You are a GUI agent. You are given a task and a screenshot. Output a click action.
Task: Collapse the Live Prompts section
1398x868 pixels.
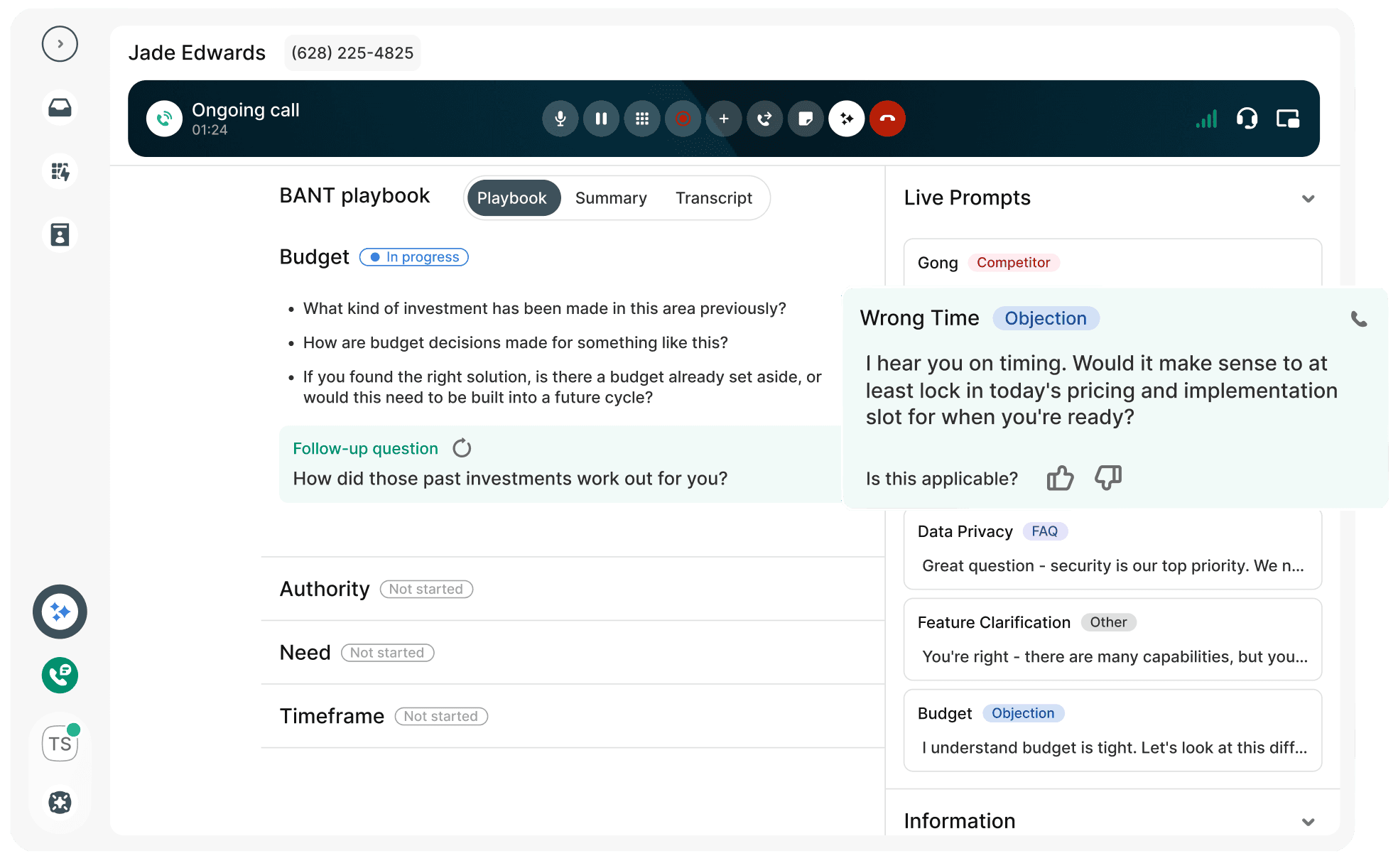coord(1308,198)
